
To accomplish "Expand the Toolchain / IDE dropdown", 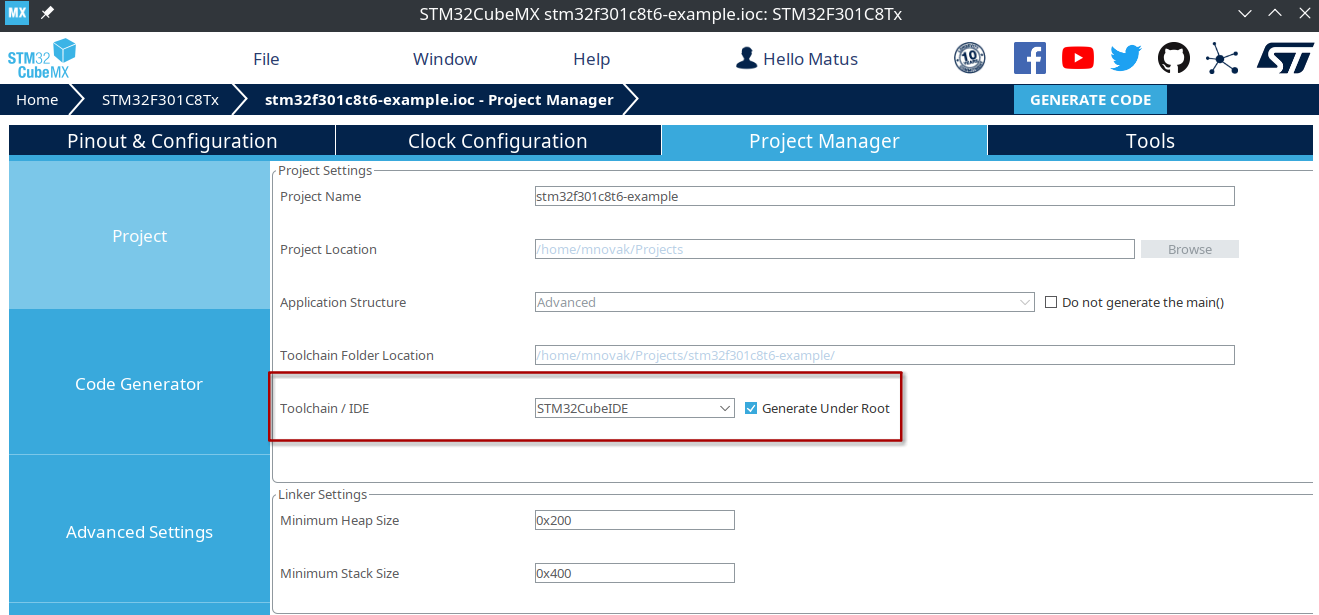I will (635, 408).
